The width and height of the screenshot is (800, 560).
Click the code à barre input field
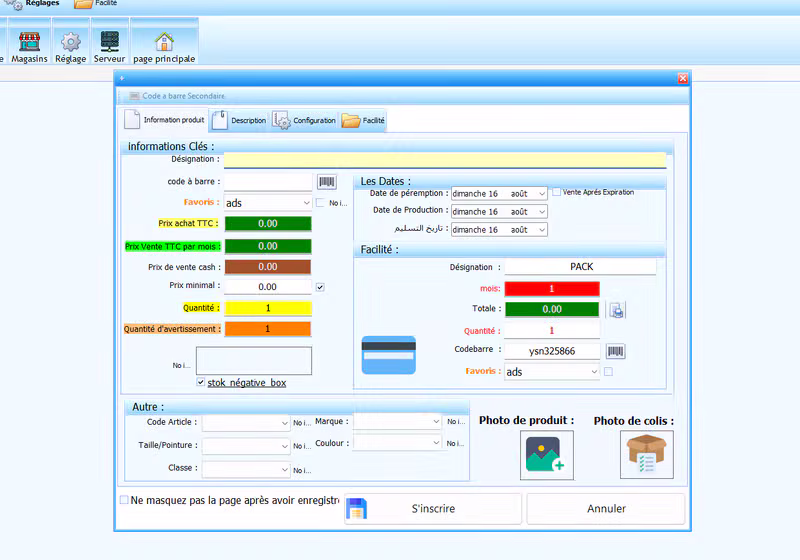point(268,182)
